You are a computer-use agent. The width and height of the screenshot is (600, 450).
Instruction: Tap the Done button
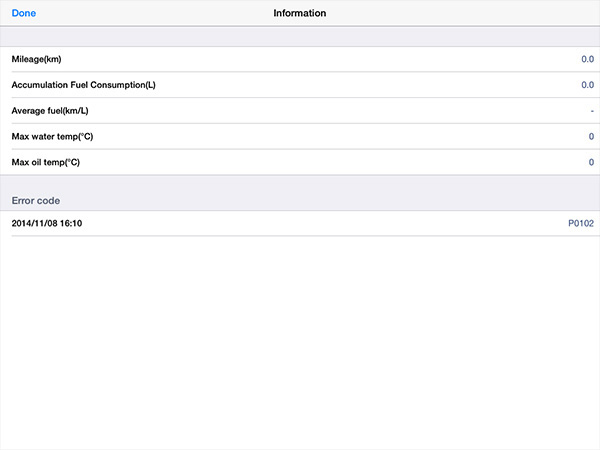(24, 13)
